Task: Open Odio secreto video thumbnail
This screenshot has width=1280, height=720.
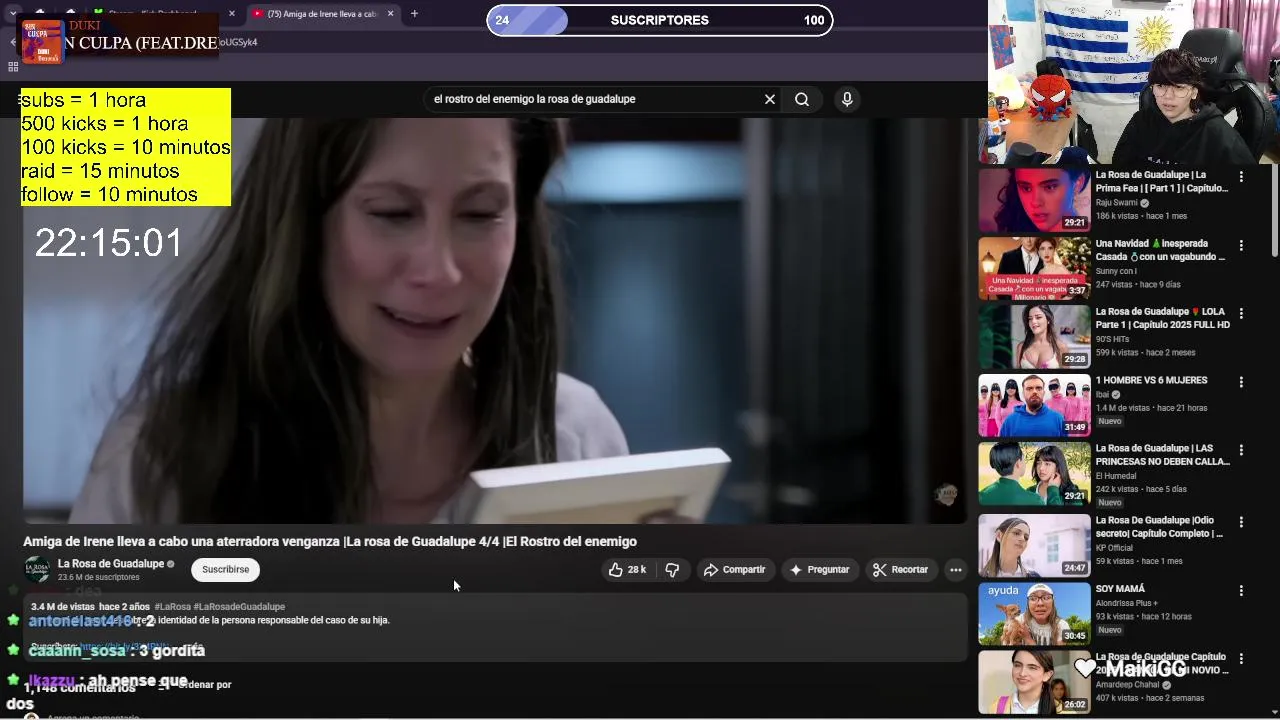Action: [x=1034, y=545]
